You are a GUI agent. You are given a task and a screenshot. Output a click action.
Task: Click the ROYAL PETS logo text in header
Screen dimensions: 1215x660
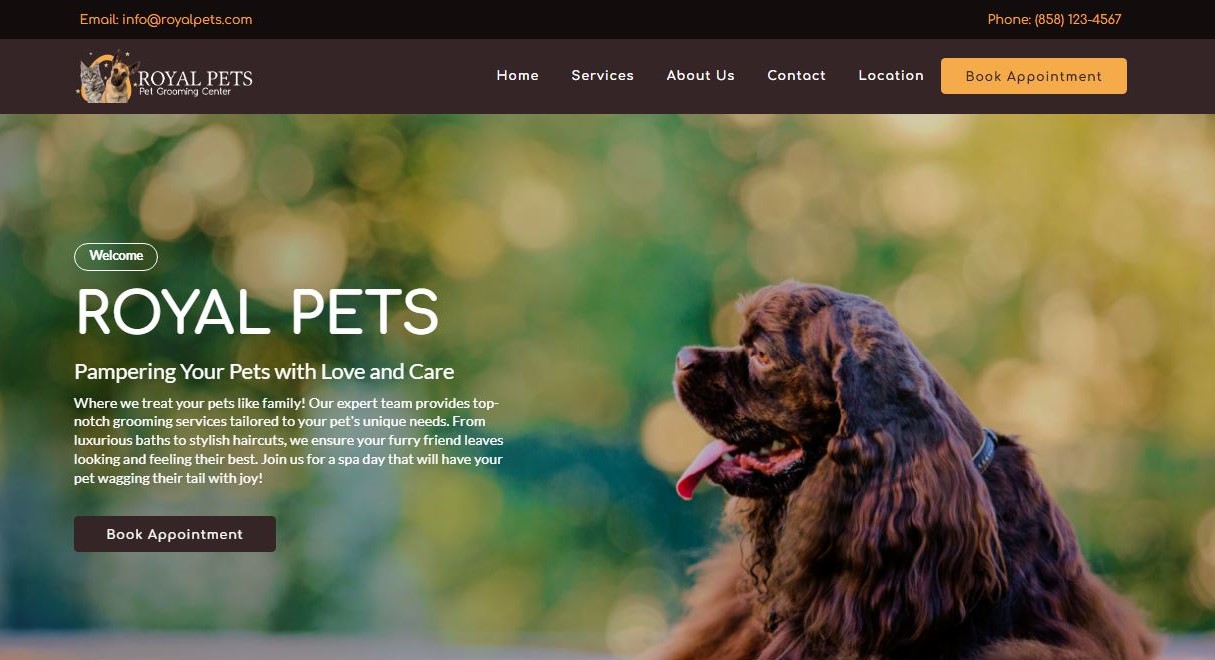195,78
